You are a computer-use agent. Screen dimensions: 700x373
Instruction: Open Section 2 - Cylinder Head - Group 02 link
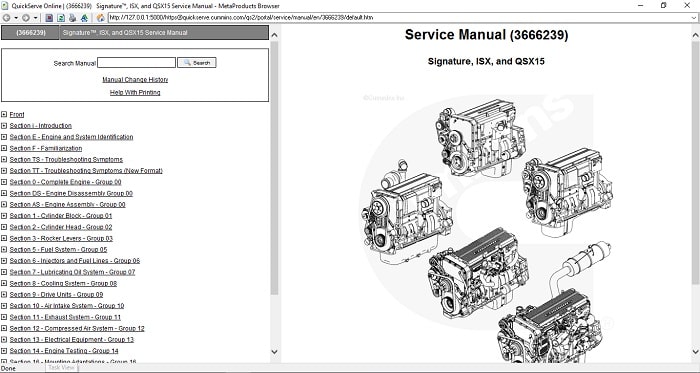click(61, 227)
